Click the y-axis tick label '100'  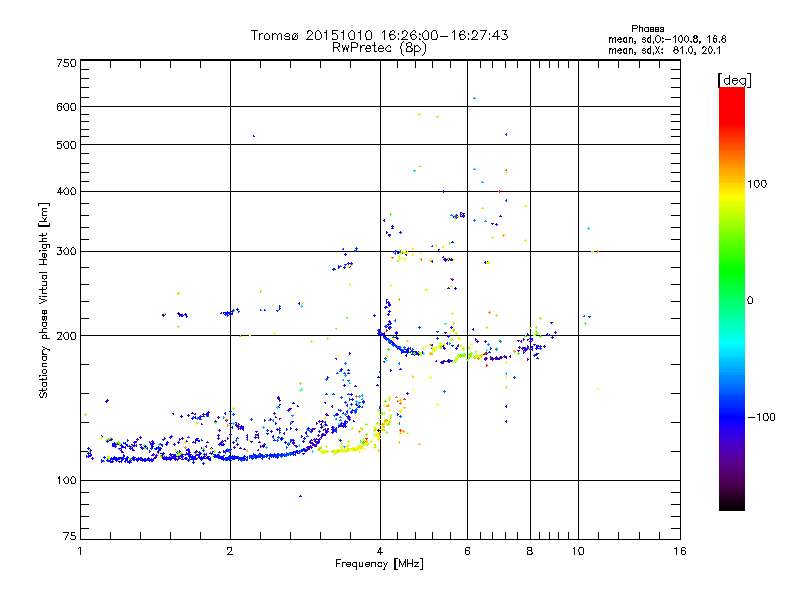click(67, 481)
